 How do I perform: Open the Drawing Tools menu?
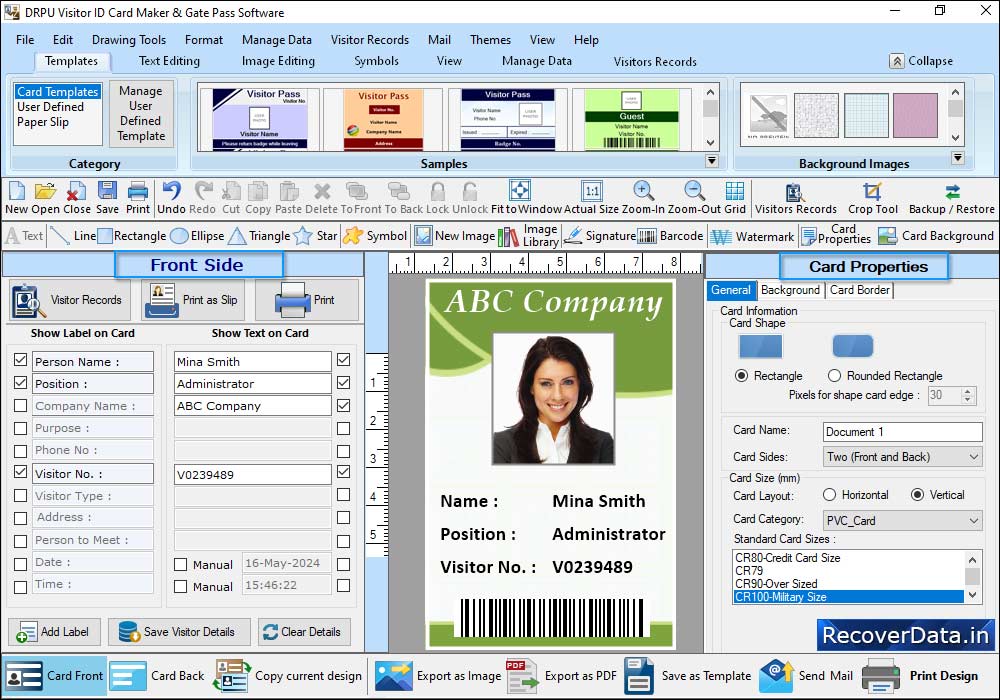click(129, 40)
